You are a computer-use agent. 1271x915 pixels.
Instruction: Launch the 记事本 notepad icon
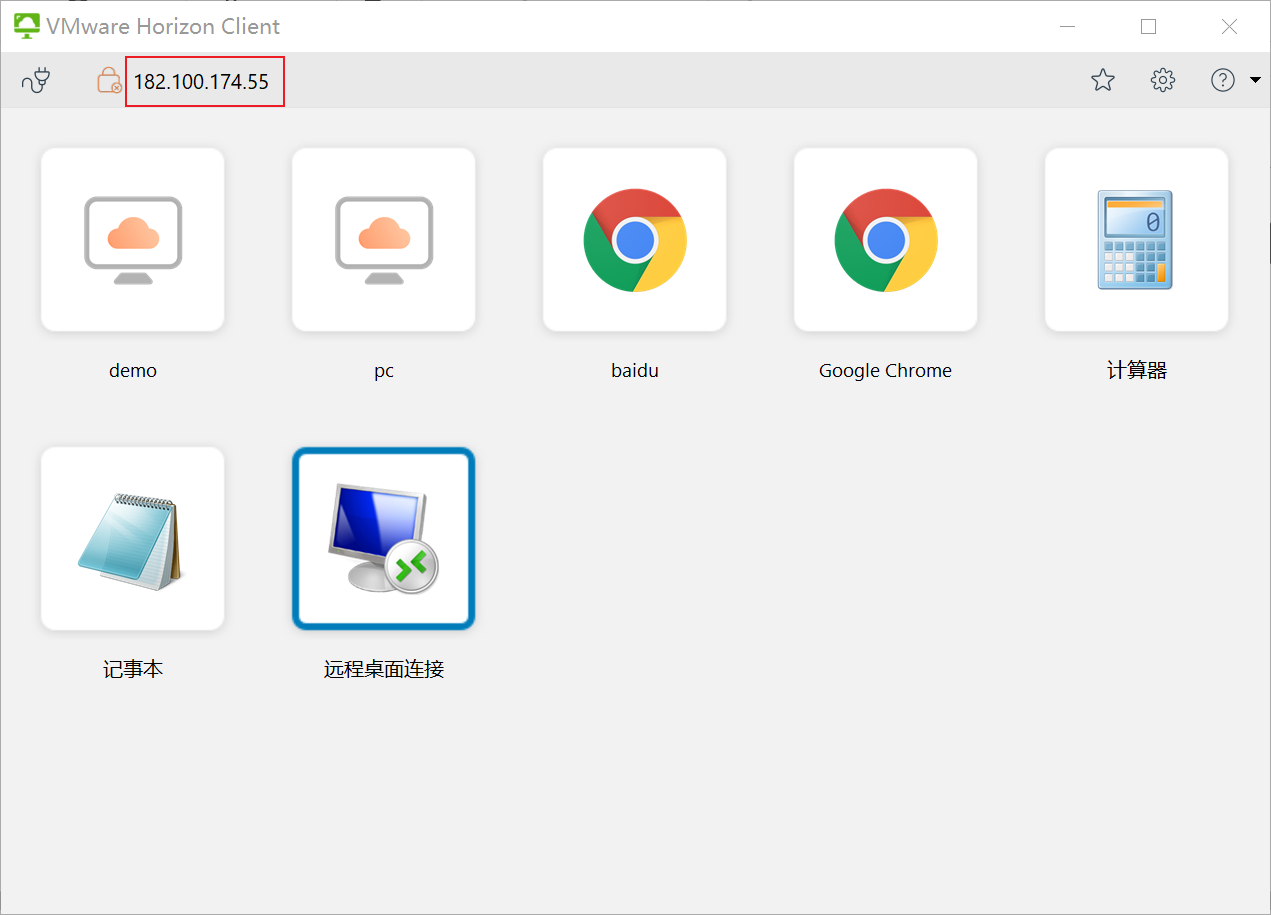click(133, 539)
